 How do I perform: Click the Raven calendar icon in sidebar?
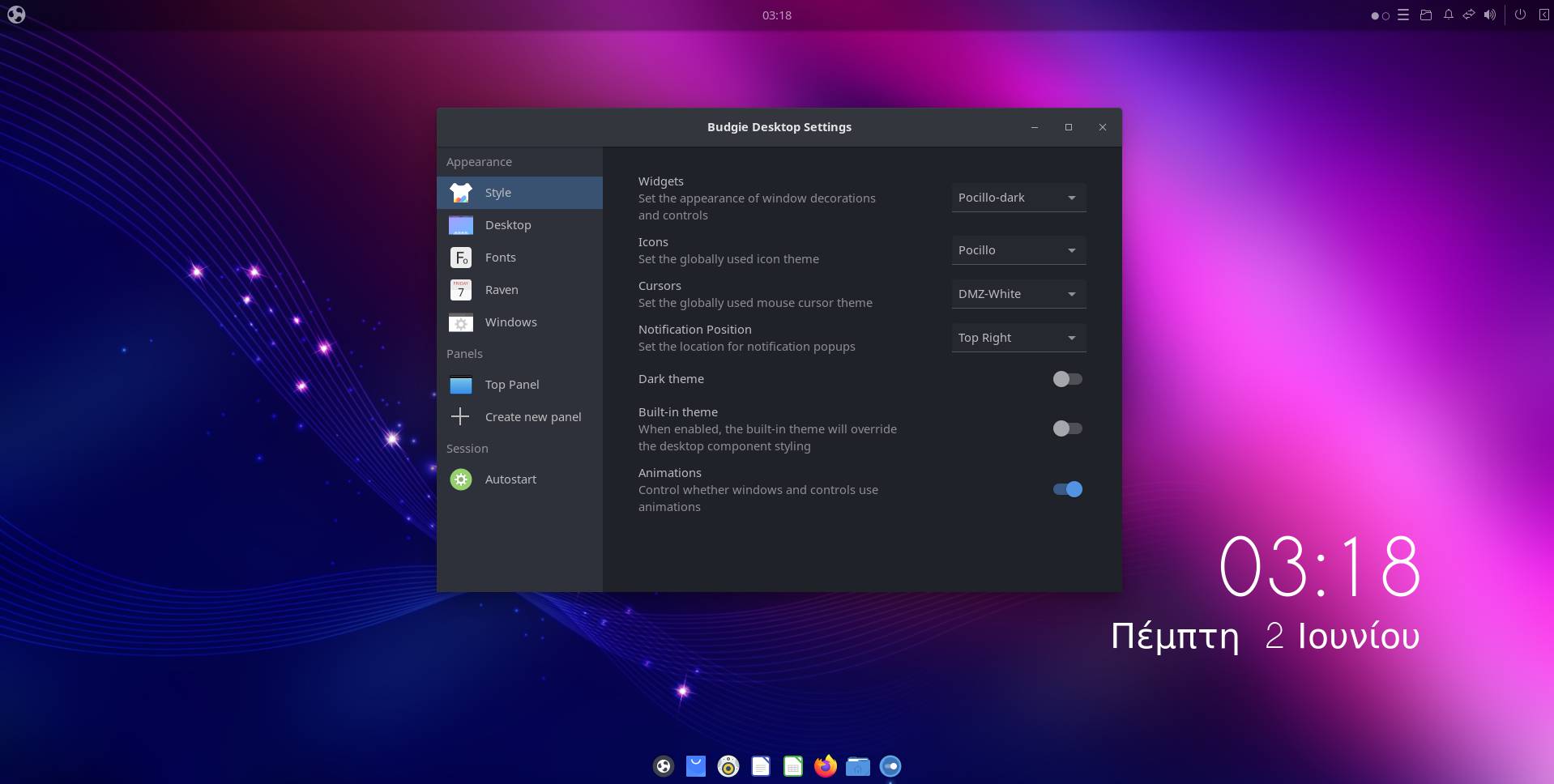click(x=460, y=289)
